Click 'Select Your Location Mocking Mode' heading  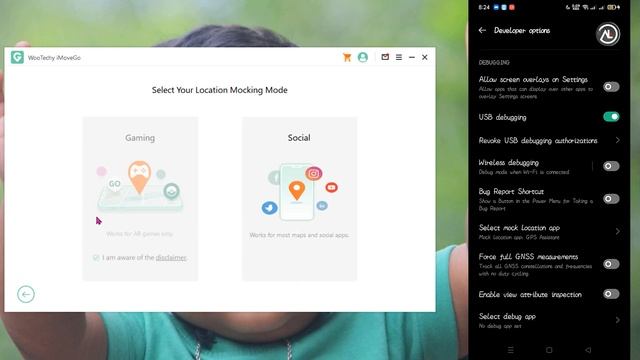click(x=220, y=90)
